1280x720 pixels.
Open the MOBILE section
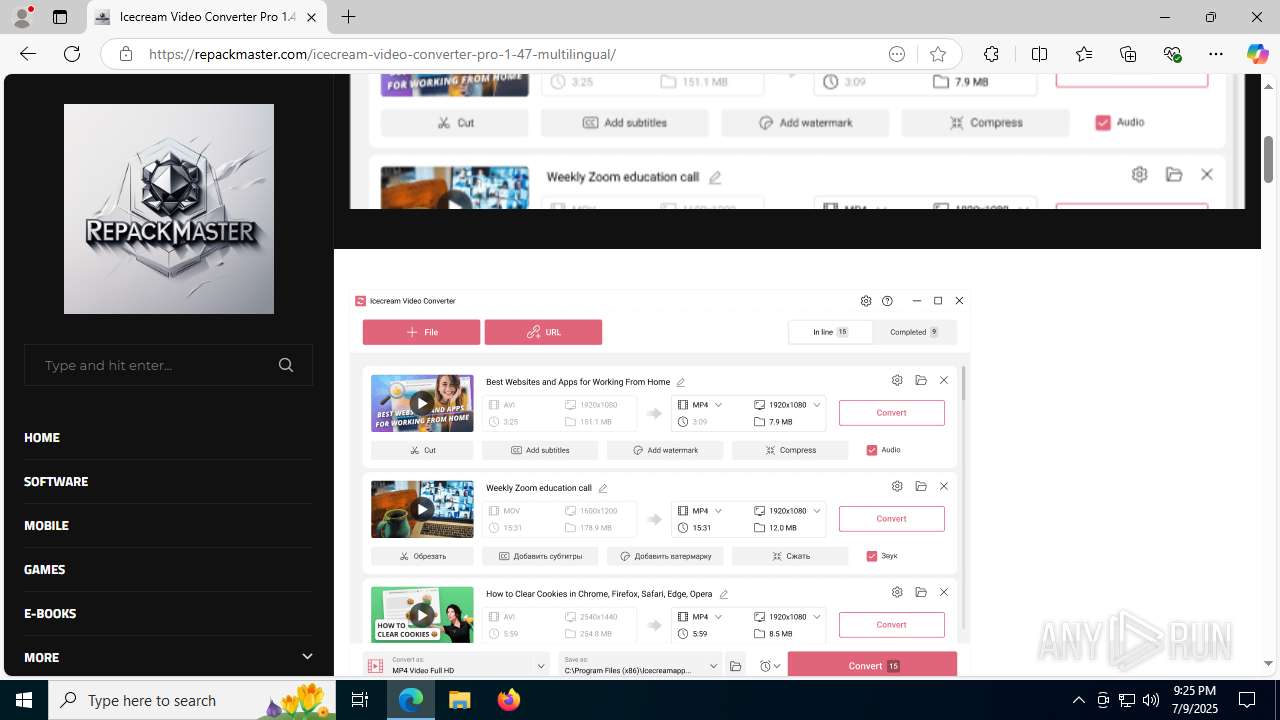click(46, 525)
